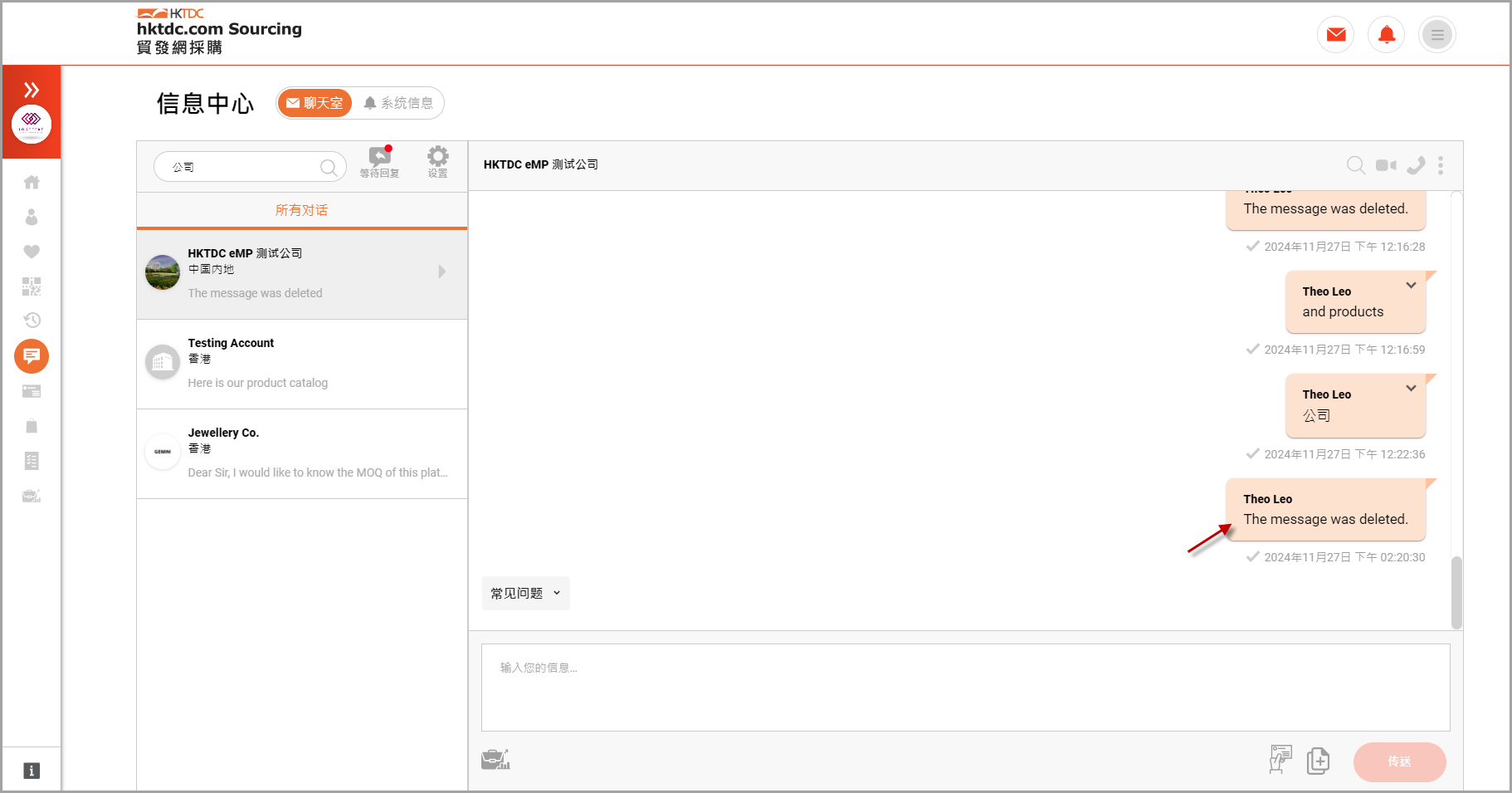
Task: Open favorites via sidebar heart icon
Action: pos(32,252)
